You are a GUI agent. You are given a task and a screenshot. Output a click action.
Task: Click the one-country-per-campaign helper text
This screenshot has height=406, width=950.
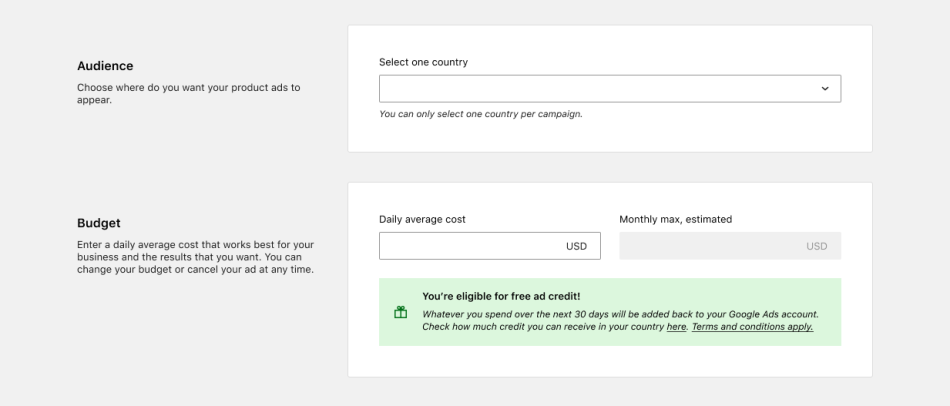click(480, 114)
